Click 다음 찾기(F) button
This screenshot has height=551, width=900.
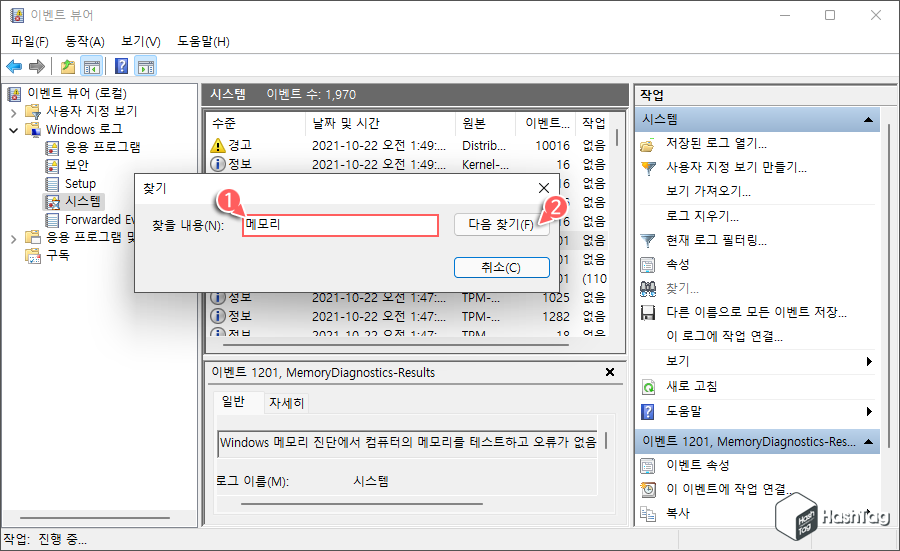501,224
